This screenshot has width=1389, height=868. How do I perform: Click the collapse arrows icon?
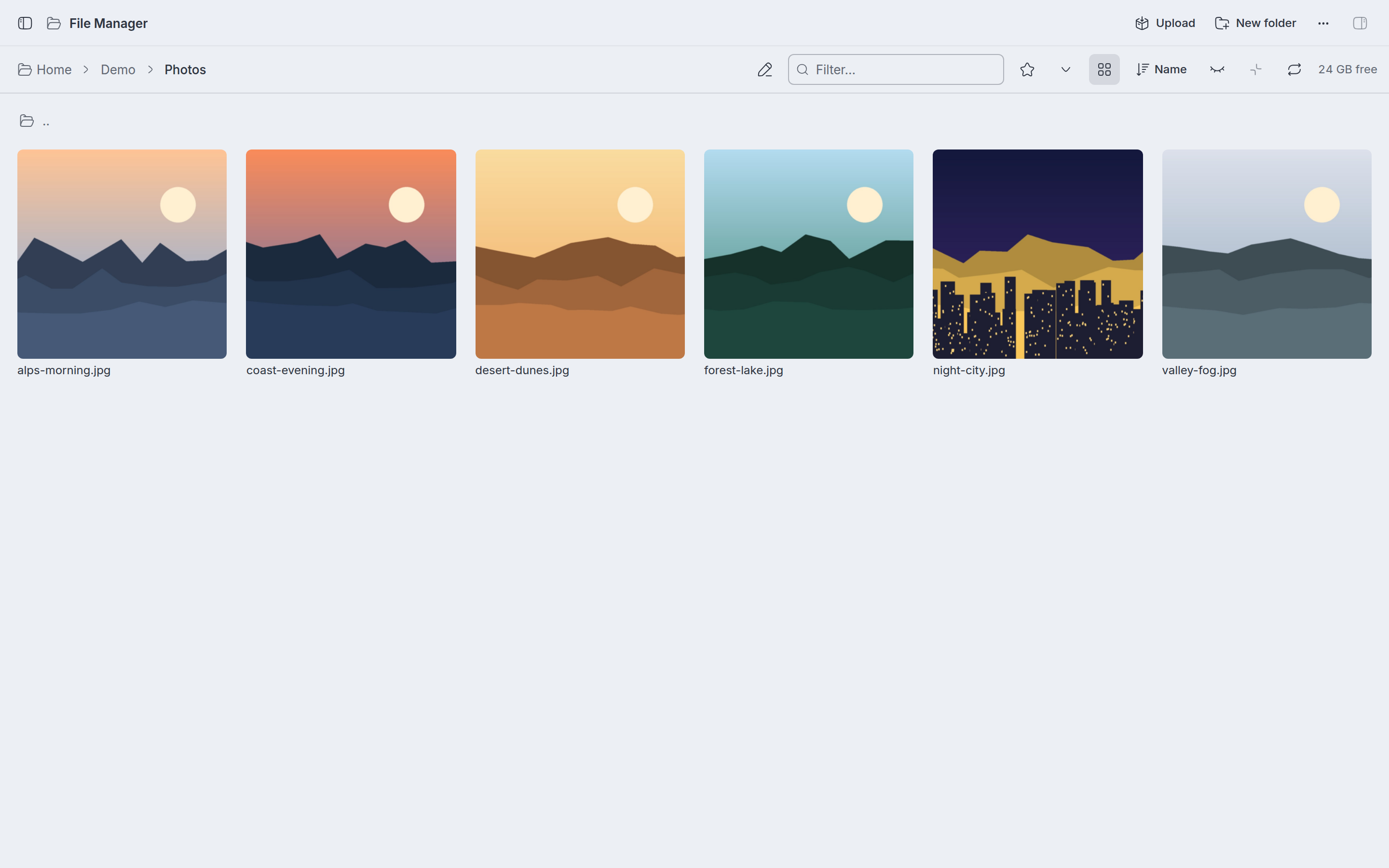click(x=1255, y=69)
